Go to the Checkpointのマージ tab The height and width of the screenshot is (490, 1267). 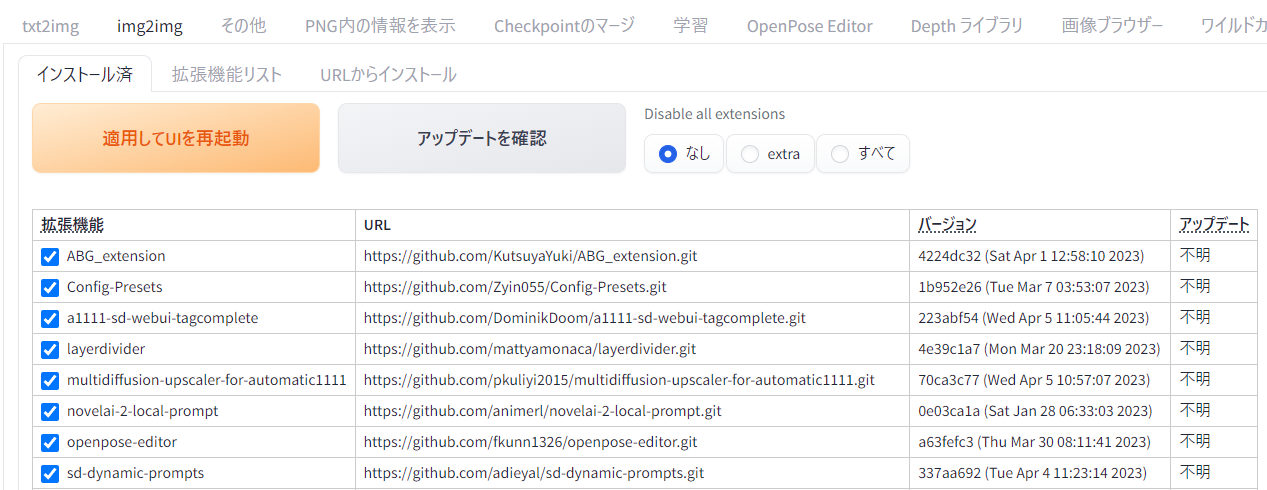click(564, 26)
